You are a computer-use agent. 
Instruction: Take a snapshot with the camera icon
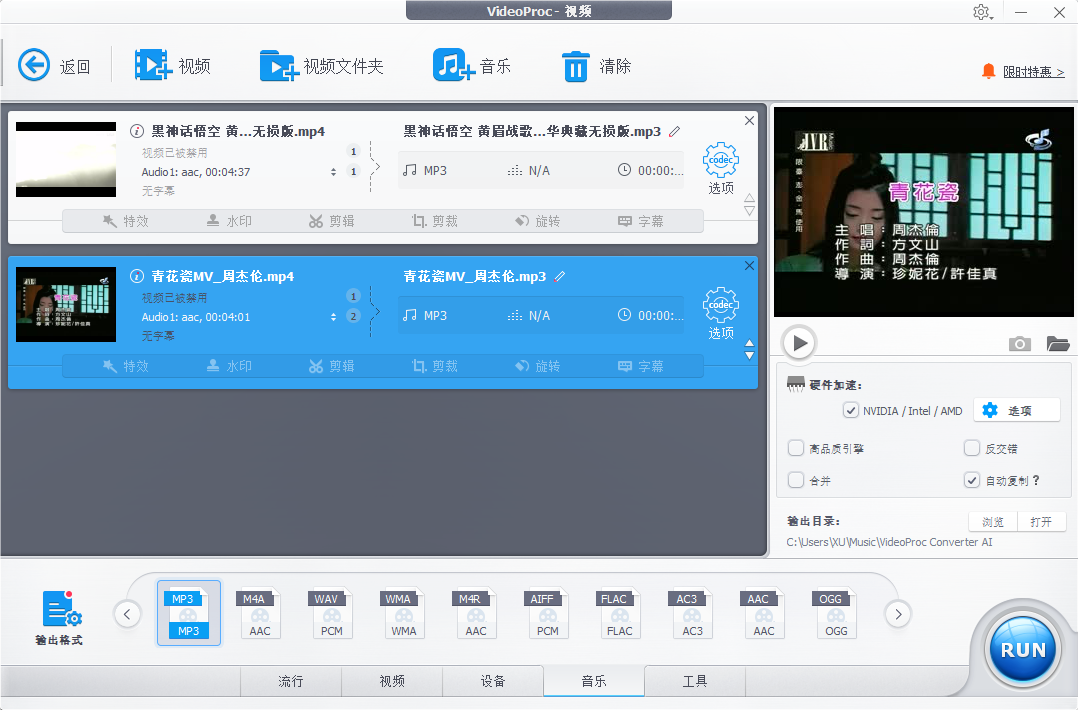pos(1019,343)
